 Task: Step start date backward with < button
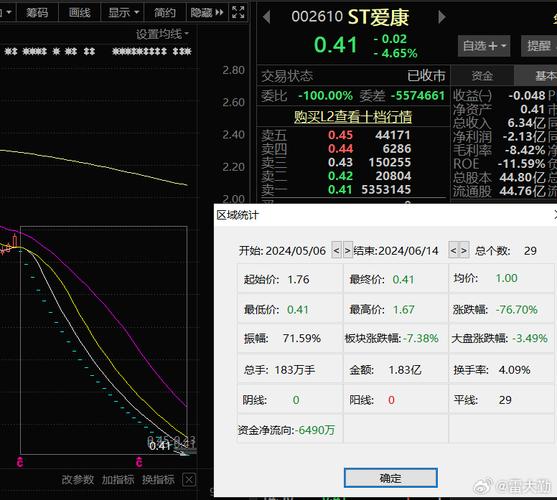point(336,251)
